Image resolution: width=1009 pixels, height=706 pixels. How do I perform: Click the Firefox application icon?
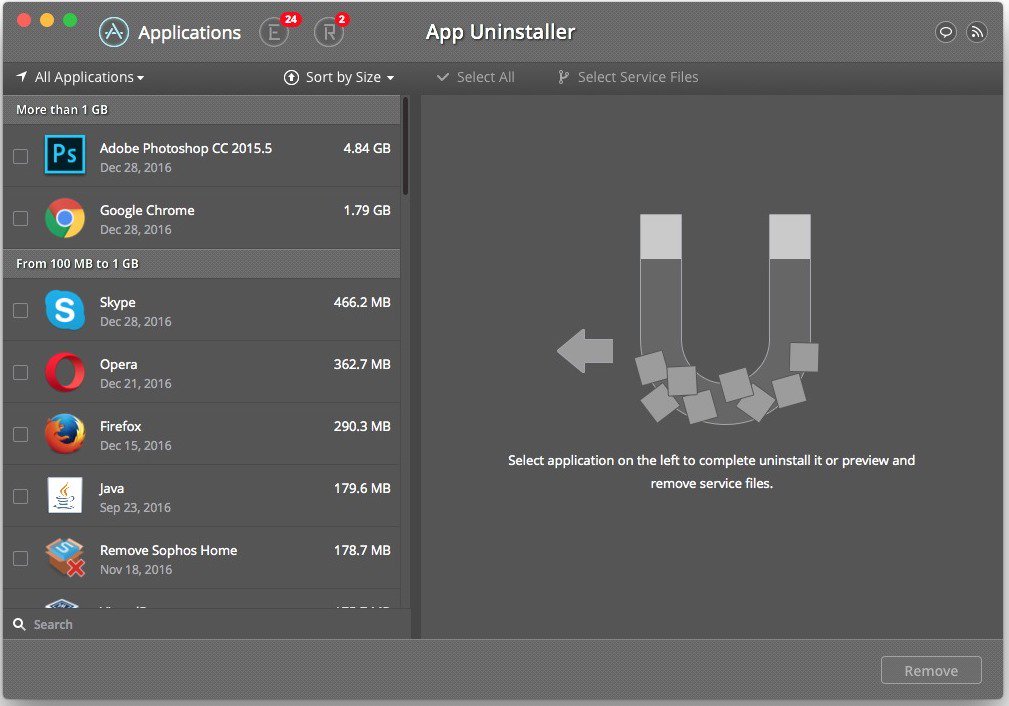pos(65,435)
